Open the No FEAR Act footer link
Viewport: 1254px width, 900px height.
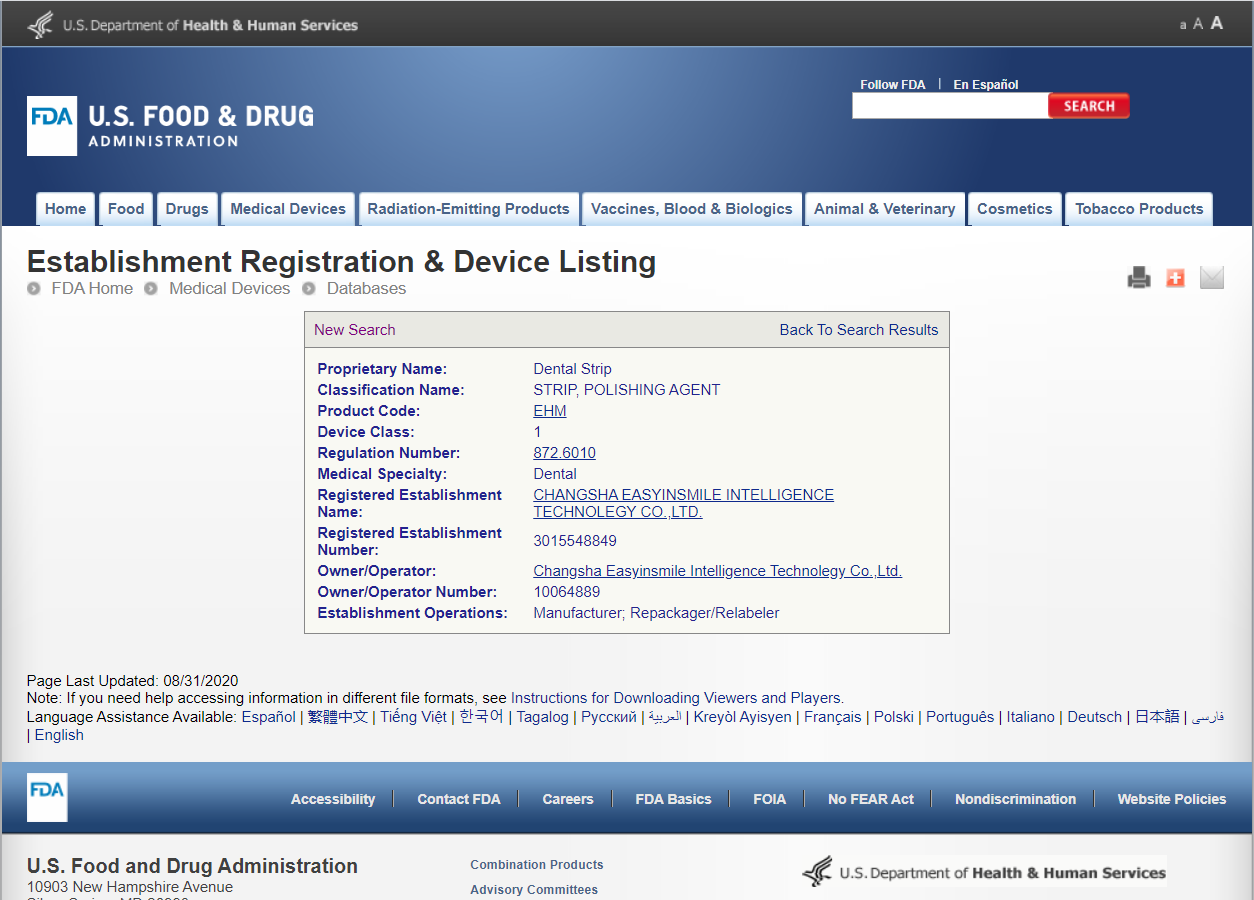[871, 799]
